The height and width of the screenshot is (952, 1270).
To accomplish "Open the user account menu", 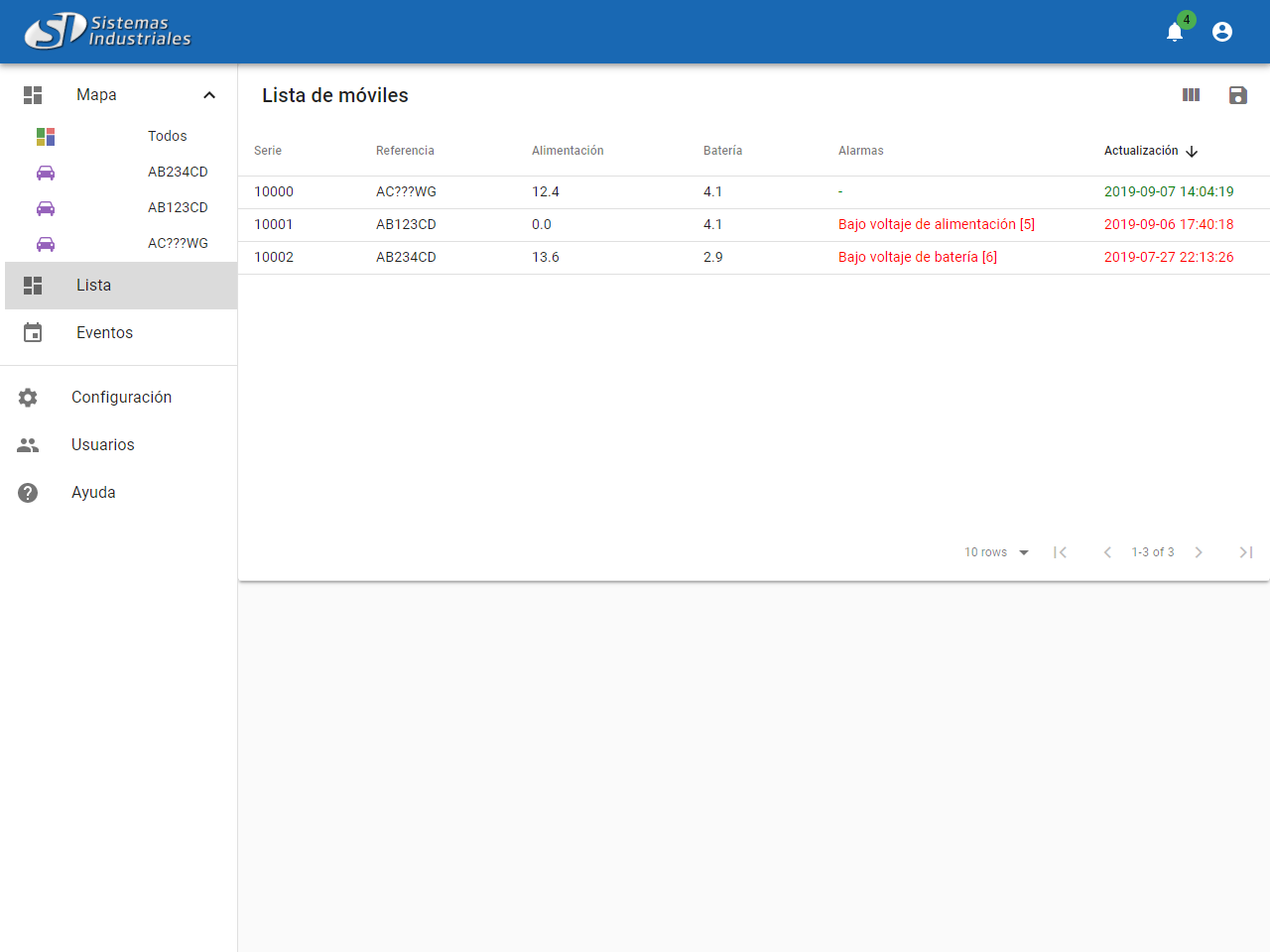I will click(x=1222, y=32).
